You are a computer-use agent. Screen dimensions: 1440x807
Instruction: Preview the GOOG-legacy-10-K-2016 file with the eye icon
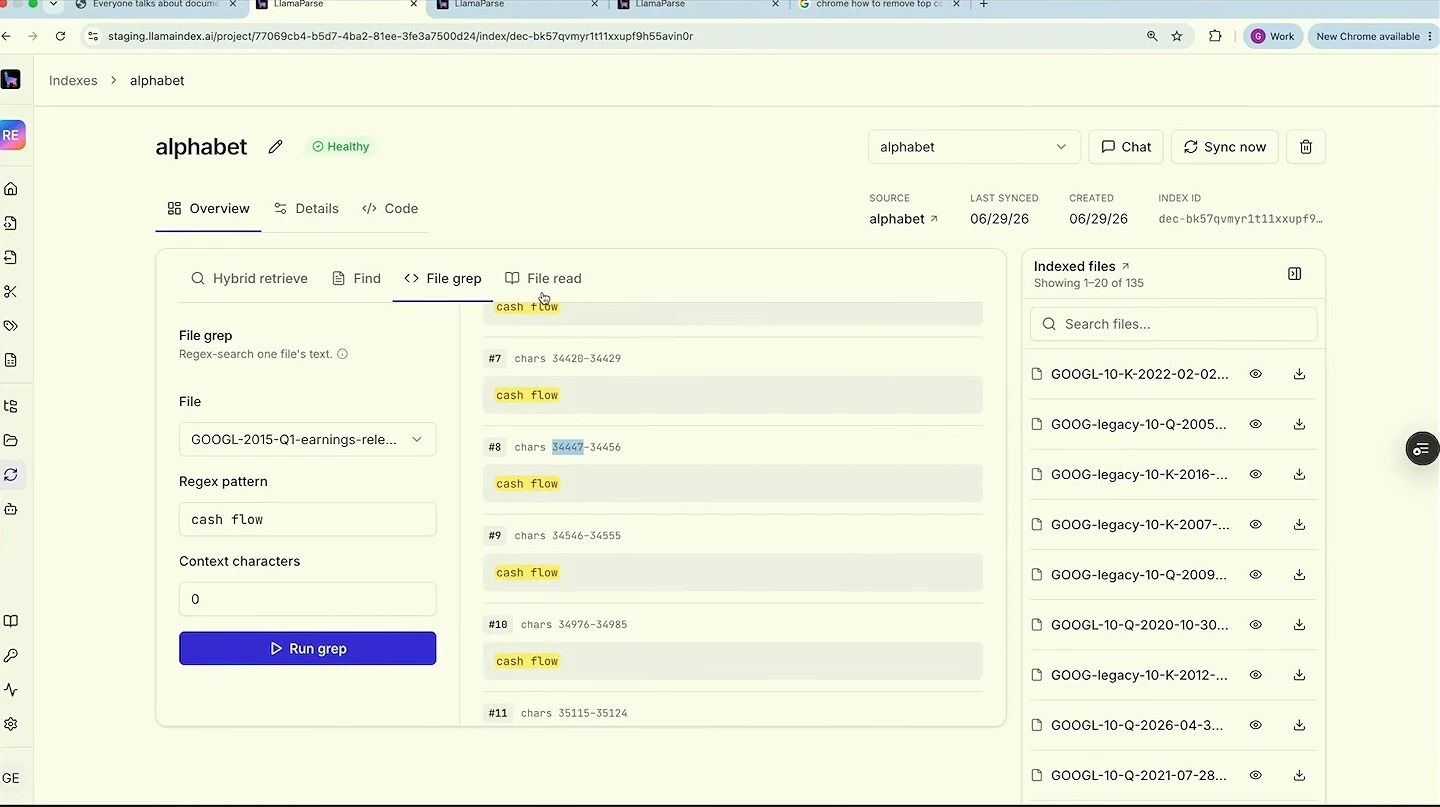(1256, 474)
